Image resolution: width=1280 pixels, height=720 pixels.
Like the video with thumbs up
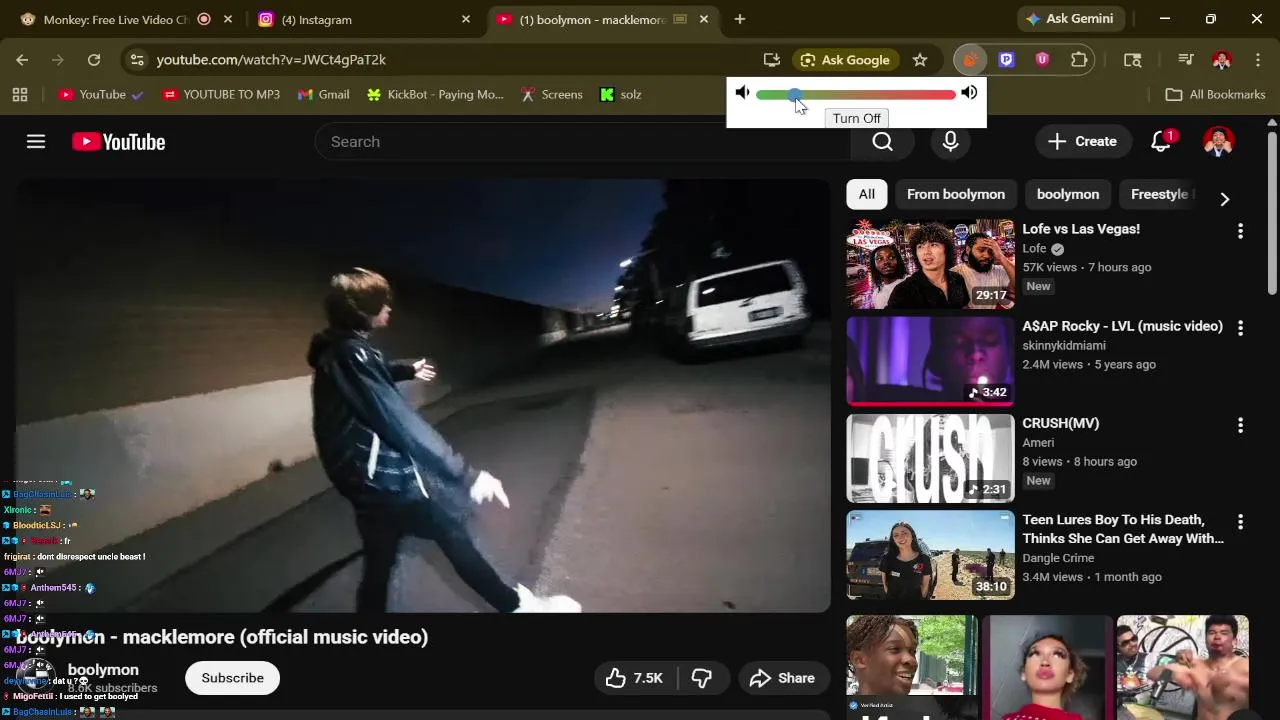634,678
